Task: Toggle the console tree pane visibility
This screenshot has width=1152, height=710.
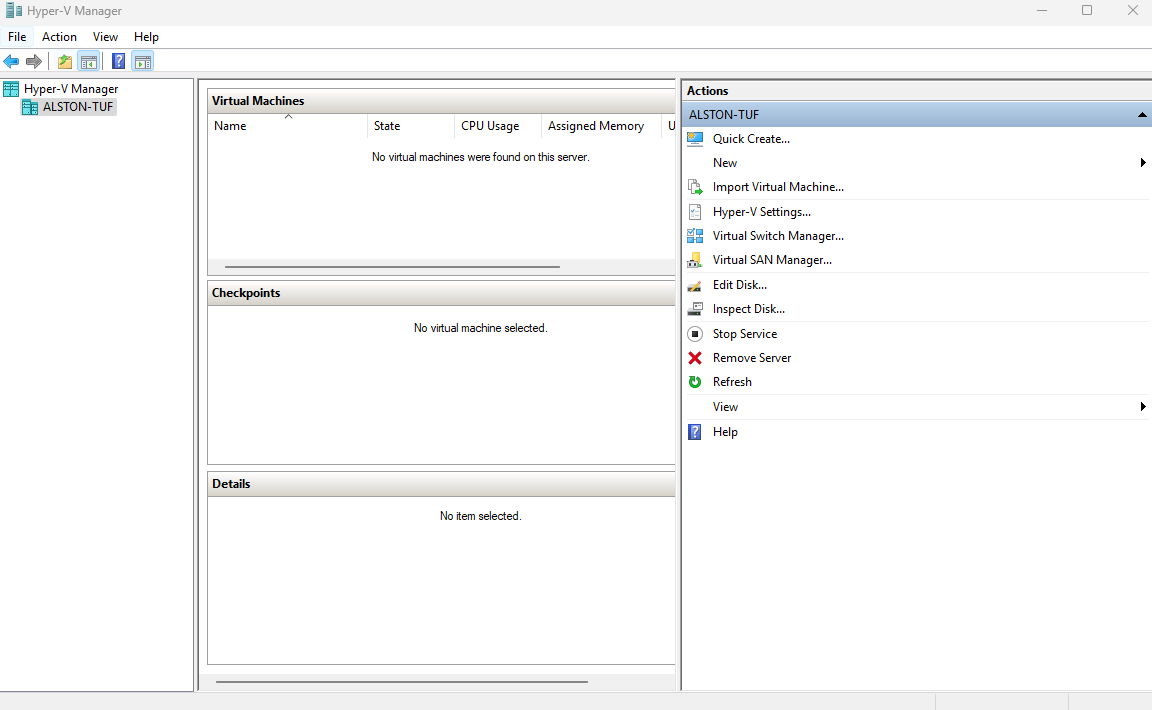Action: [89, 61]
